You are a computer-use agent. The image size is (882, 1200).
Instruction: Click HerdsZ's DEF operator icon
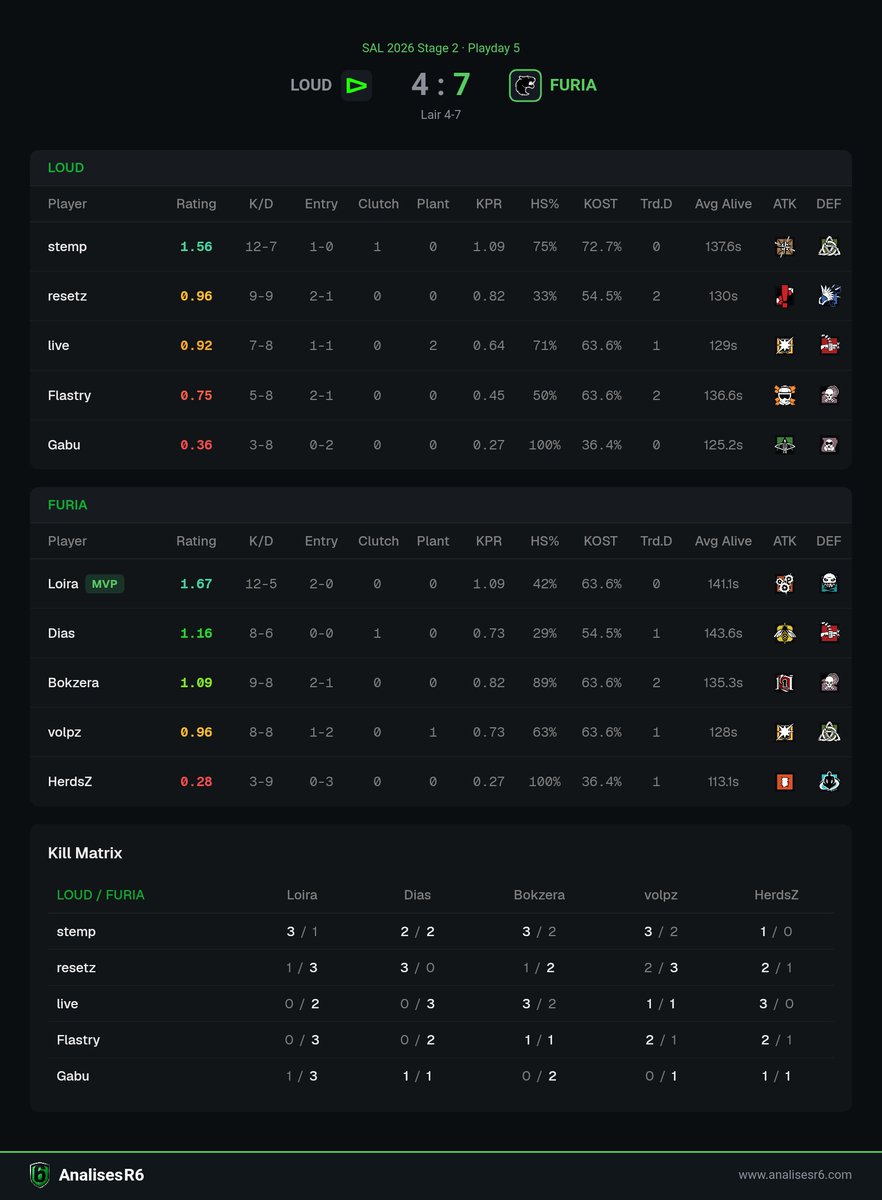(829, 781)
